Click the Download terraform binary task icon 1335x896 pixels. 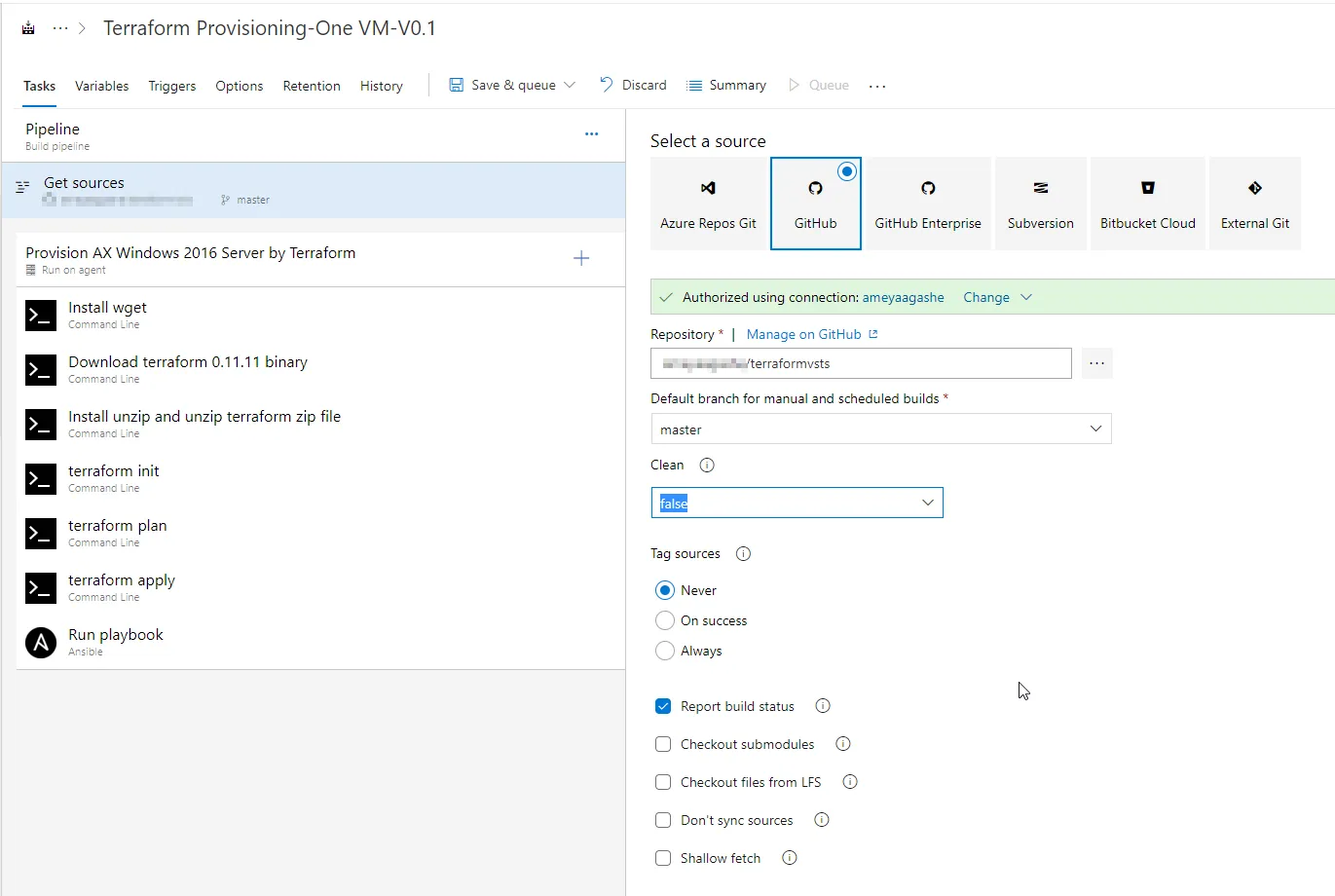41,369
